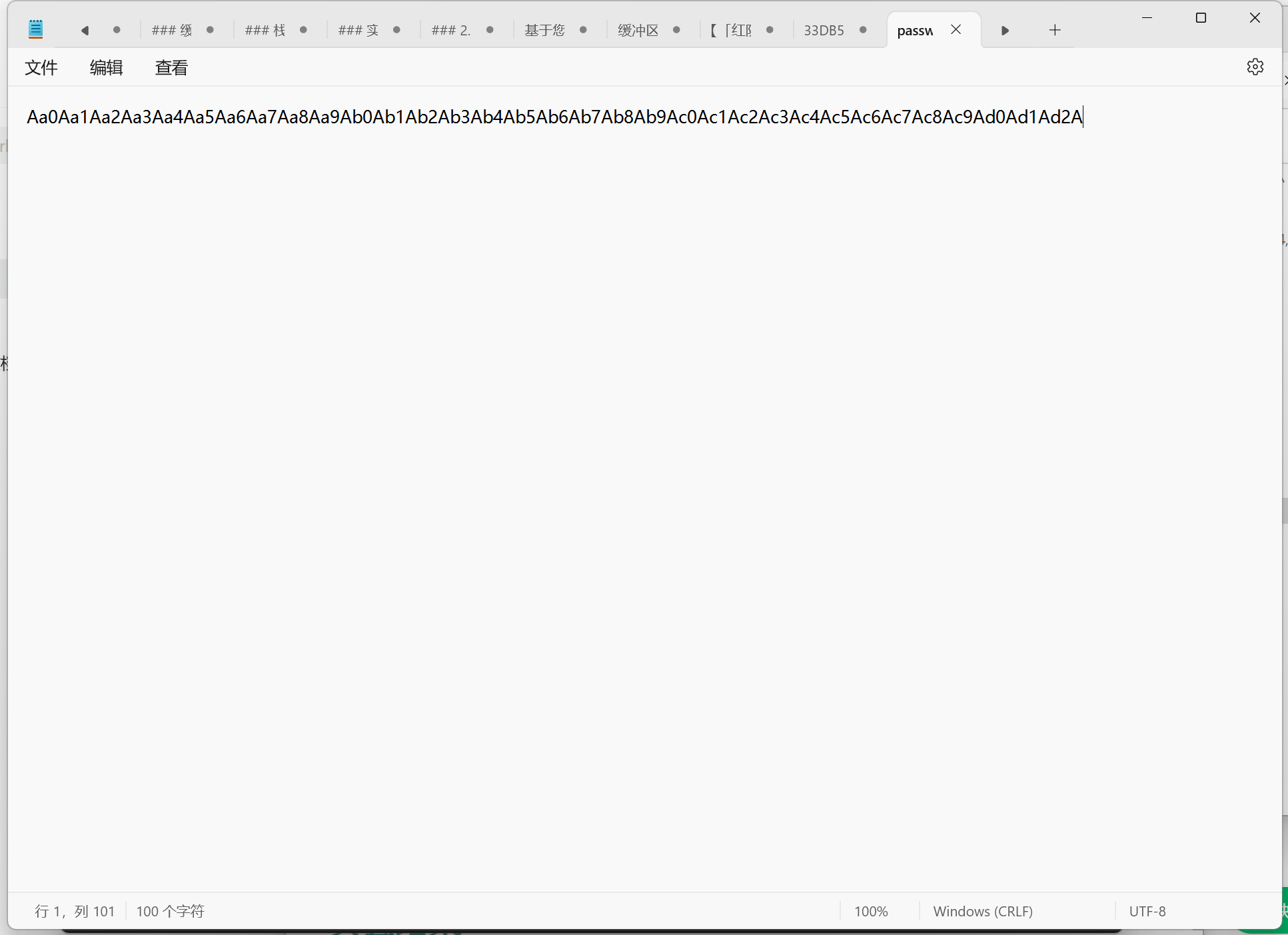Click unsaved dot on the 基于您 tab
Image resolution: width=1288 pixels, height=935 pixels.
(x=583, y=30)
